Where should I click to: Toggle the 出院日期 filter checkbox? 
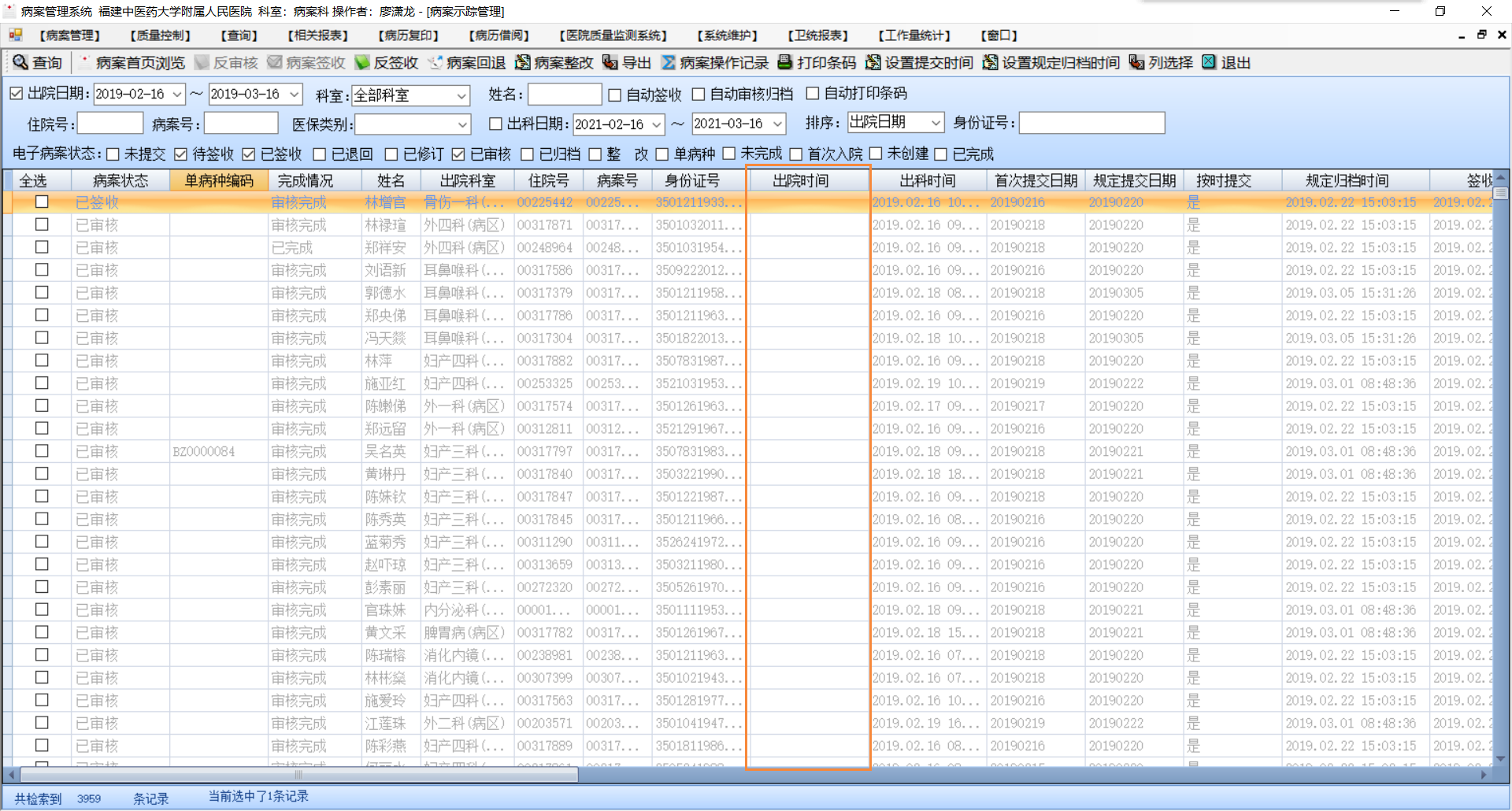coord(17,94)
